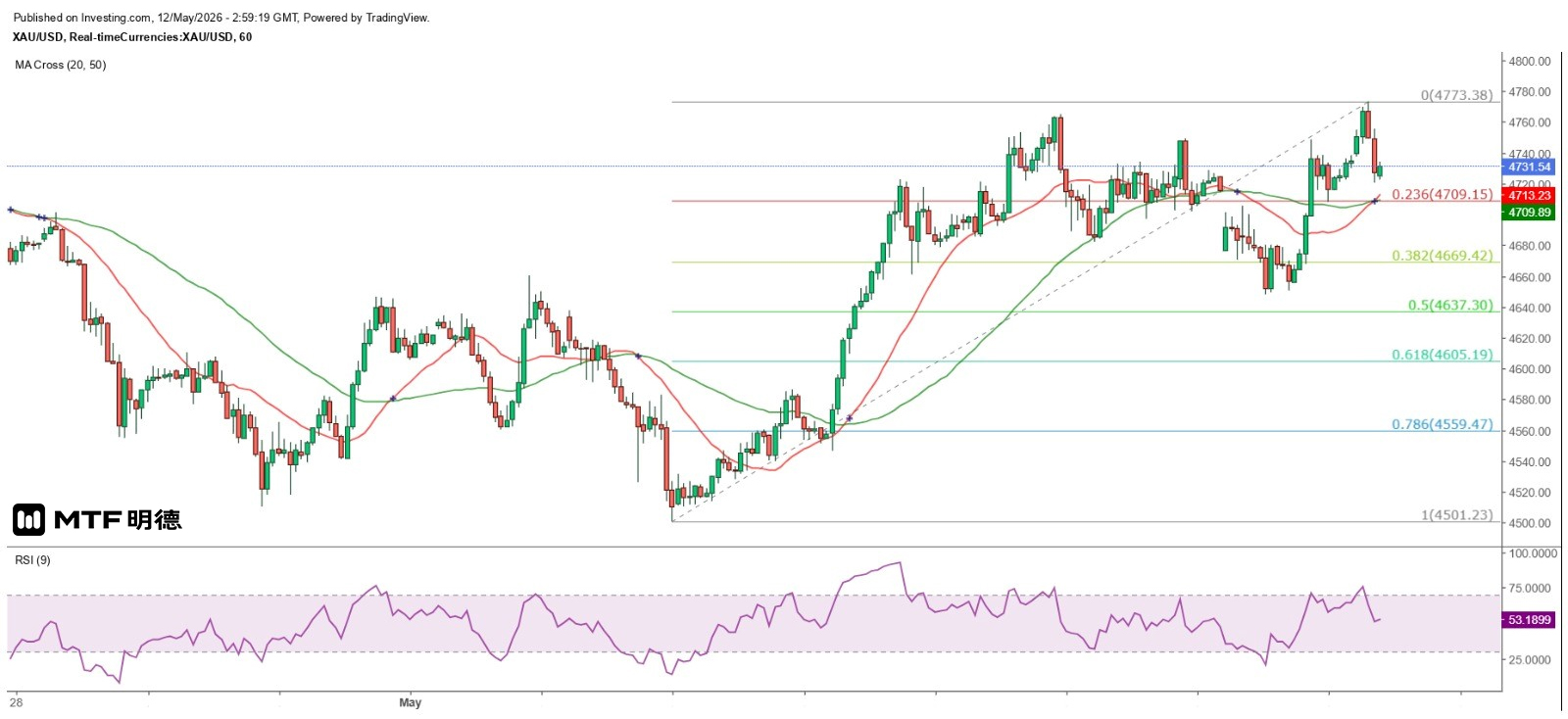Screen dimensions: 1568x719
Task: Click the 4680.00 price axis label
Action: [1530, 246]
